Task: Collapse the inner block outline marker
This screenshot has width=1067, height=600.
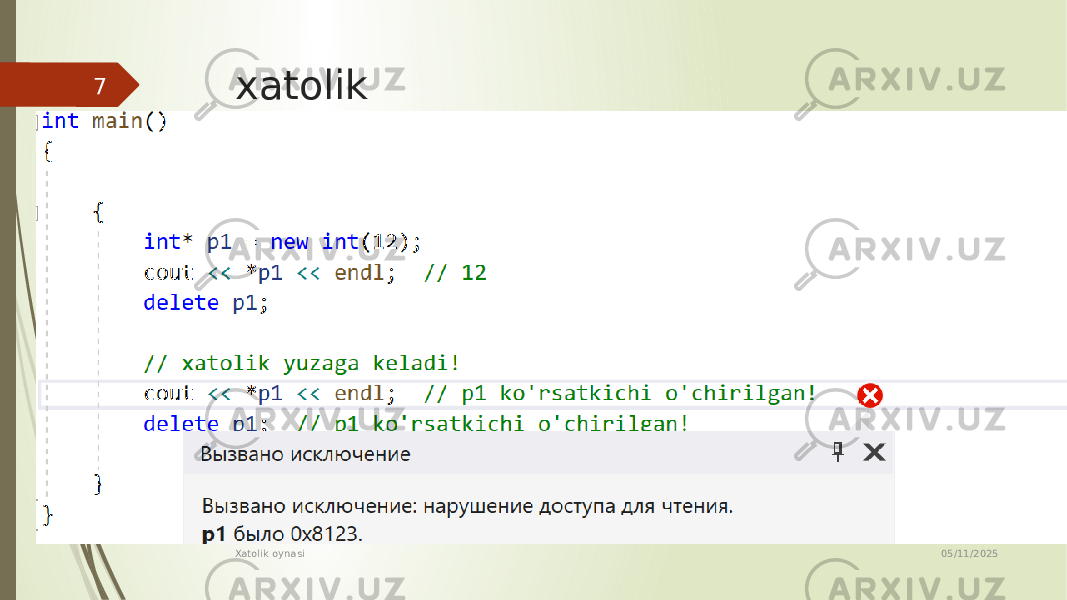Action: 38,214
